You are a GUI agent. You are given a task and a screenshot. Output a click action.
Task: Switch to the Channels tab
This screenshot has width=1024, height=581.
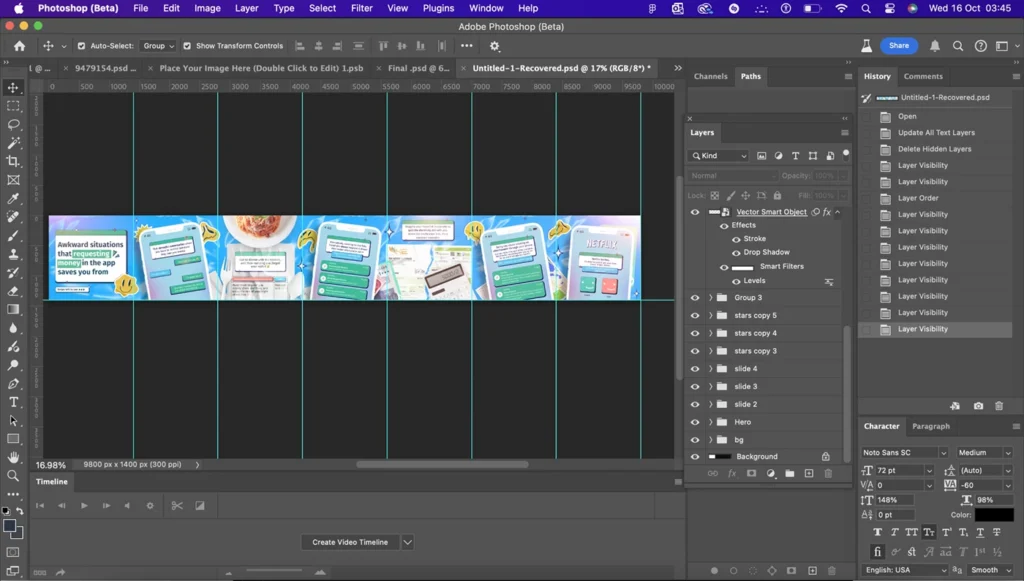(710, 76)
